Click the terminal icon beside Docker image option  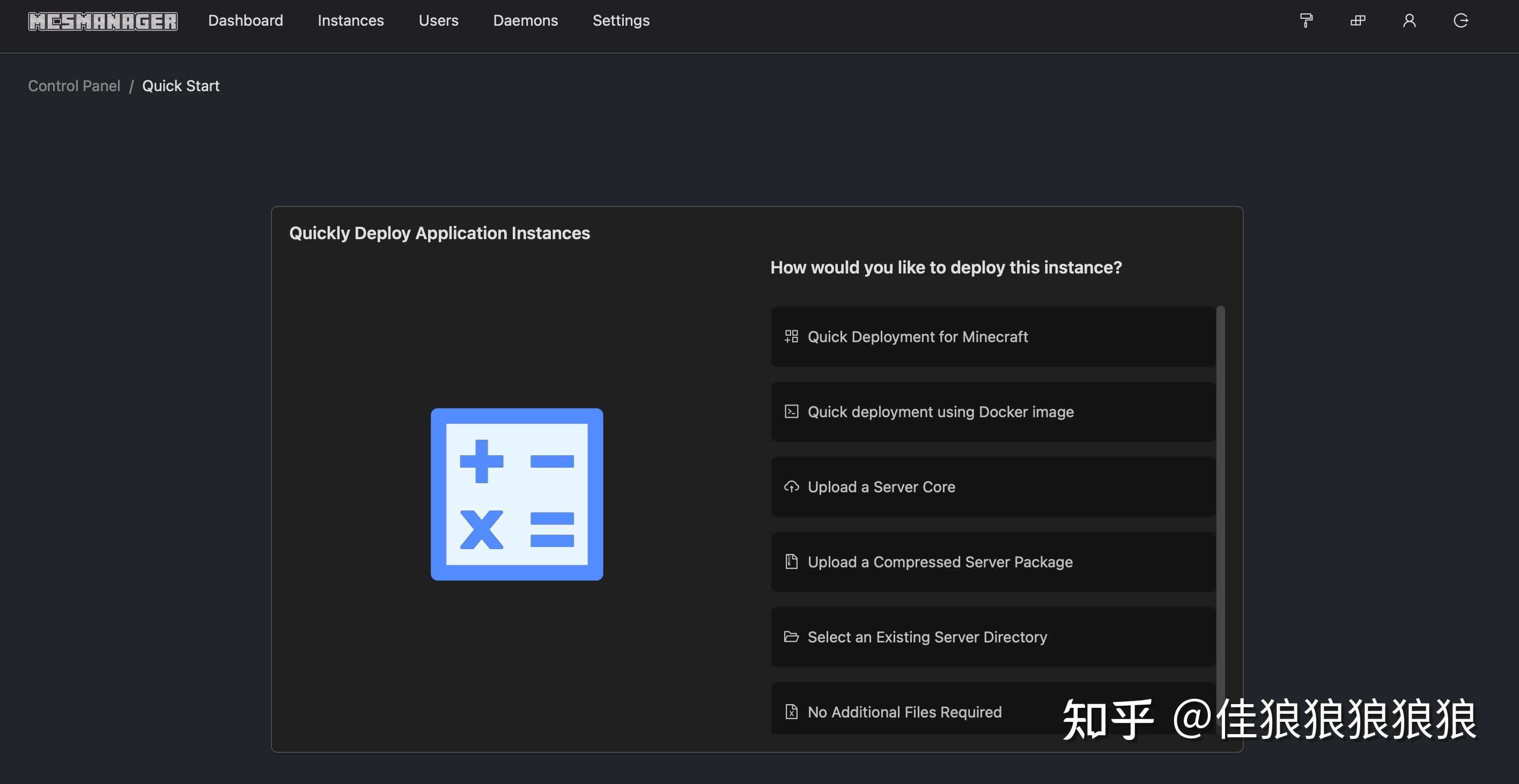pyautogui.click(x=790, y=411)
